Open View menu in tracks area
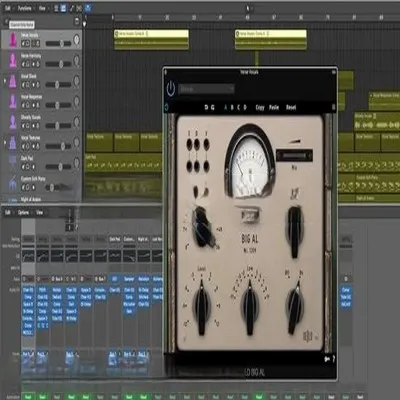The height and width of the screenshot is (400, 400). 42,8
